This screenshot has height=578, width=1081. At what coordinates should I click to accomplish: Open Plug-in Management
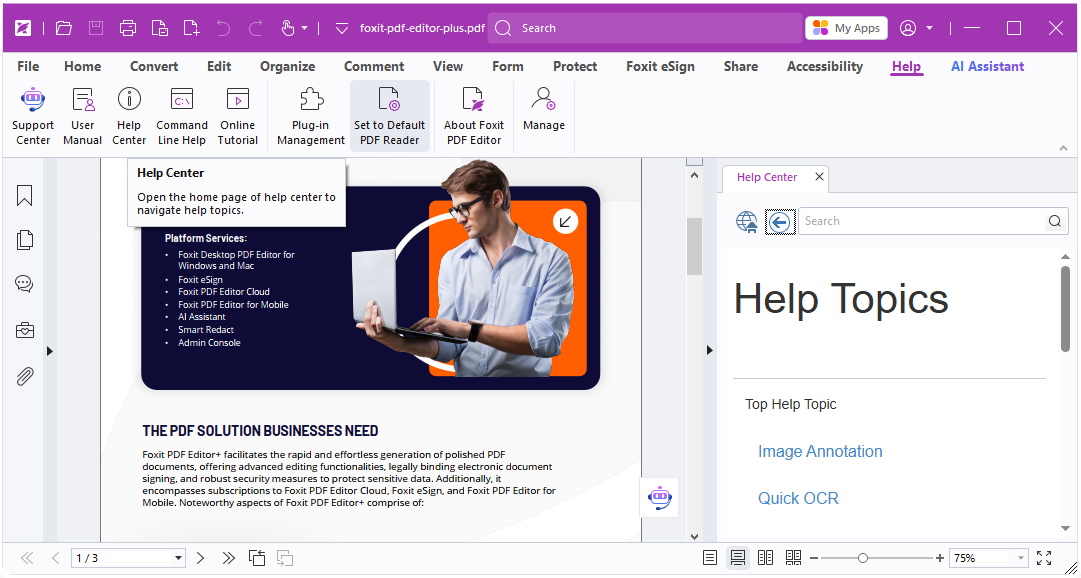coord(311,116)
